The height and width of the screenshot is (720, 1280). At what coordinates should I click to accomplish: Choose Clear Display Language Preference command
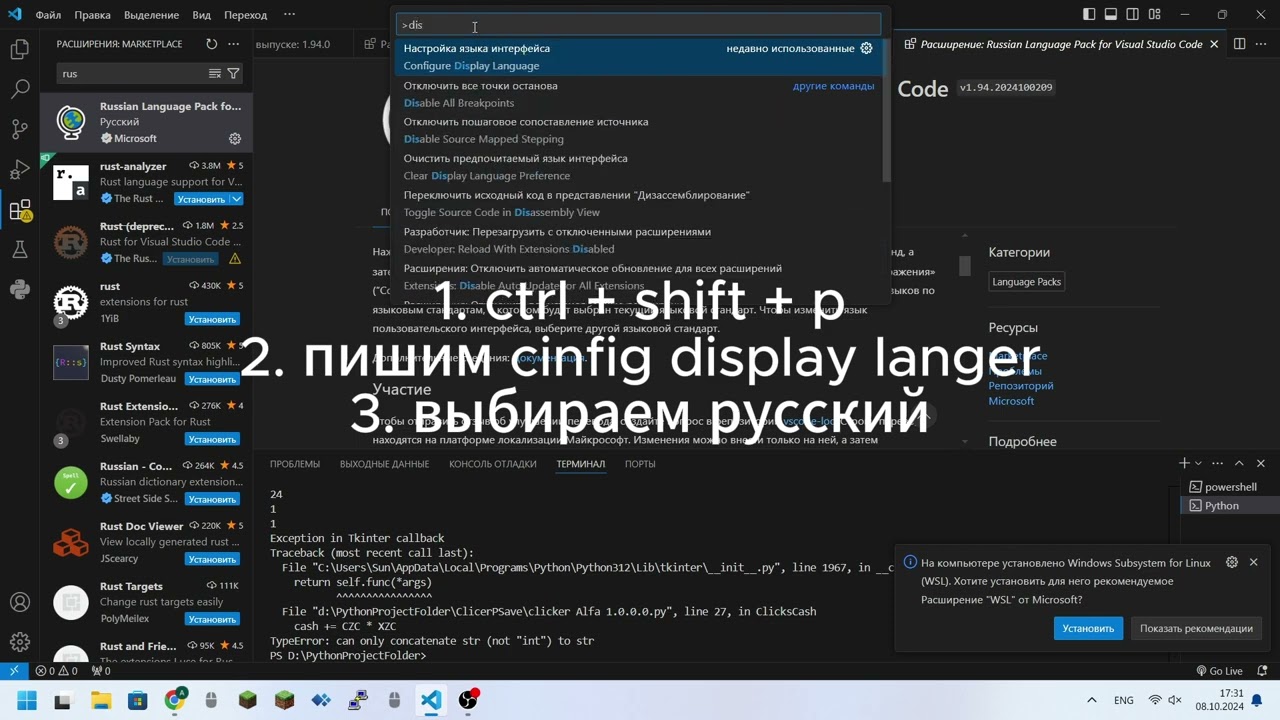click(x=638, y=167)
